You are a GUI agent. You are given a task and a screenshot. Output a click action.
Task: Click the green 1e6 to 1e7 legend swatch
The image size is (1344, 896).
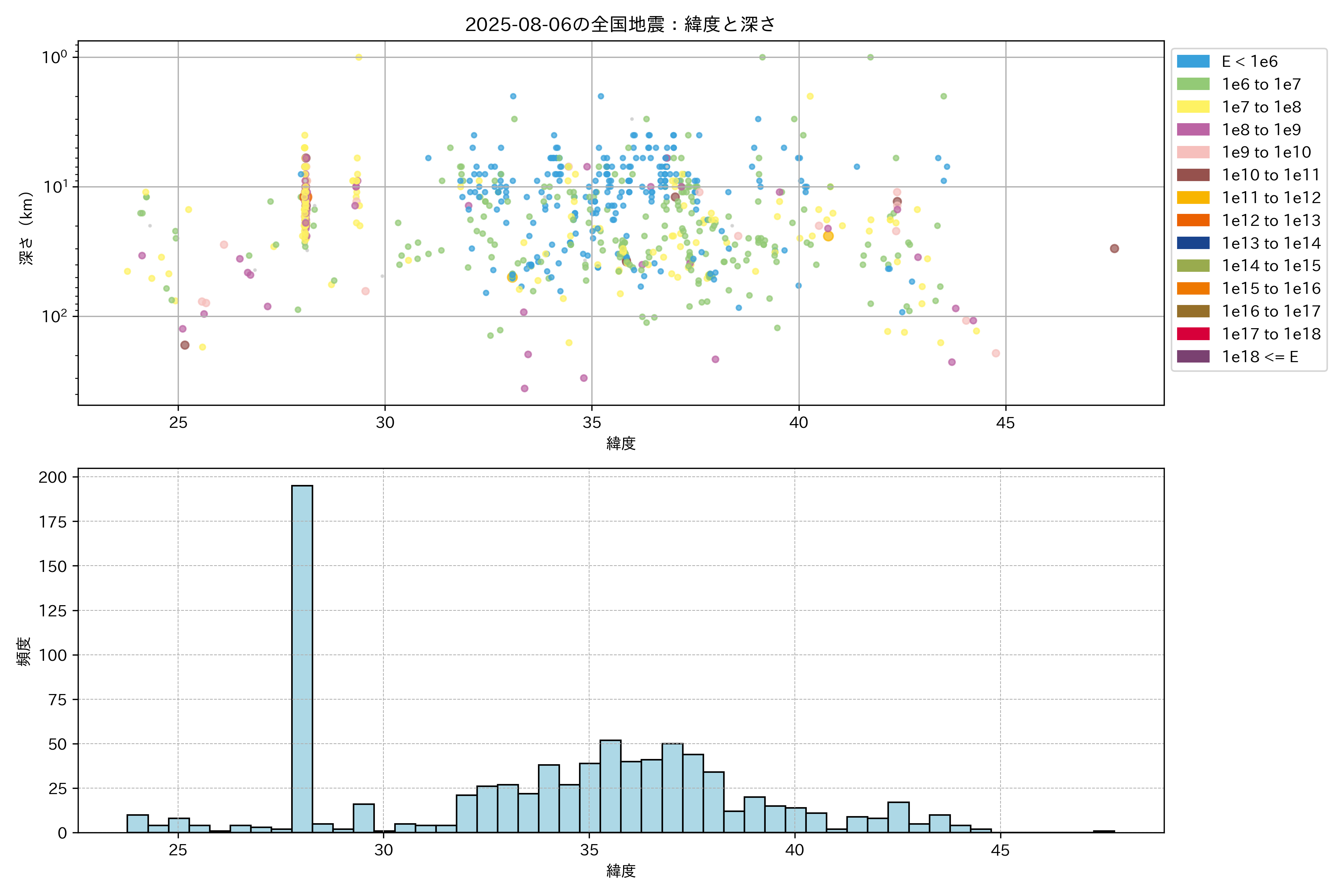pos(1193,84)
